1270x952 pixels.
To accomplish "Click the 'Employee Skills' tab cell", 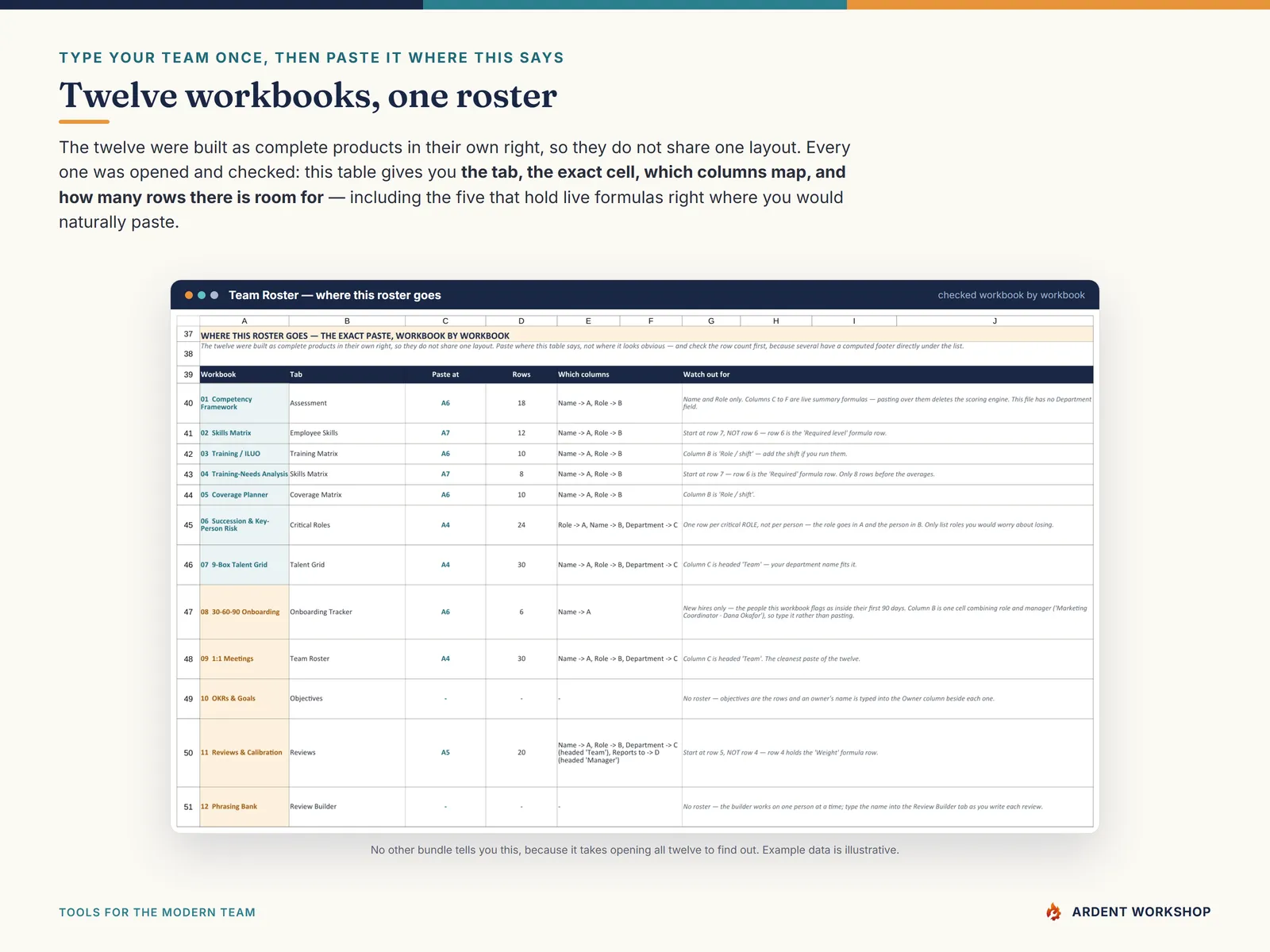I will pyautogui.click(x=347, y=433).
